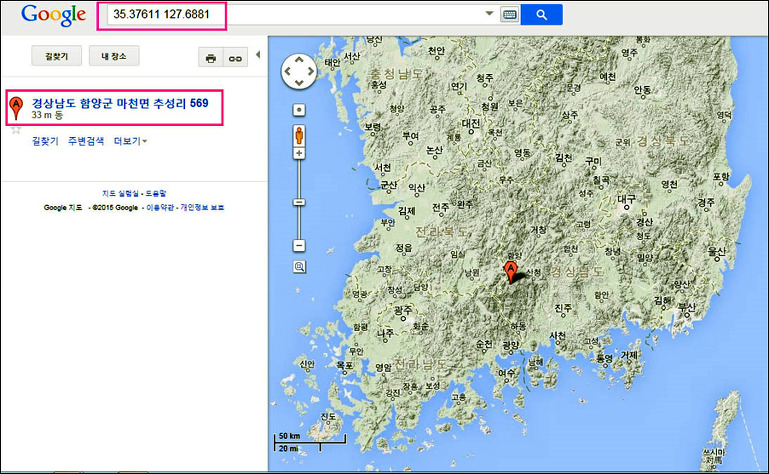Select the Street View pegman icon
The image size is (769, 474).
[299, 135]
